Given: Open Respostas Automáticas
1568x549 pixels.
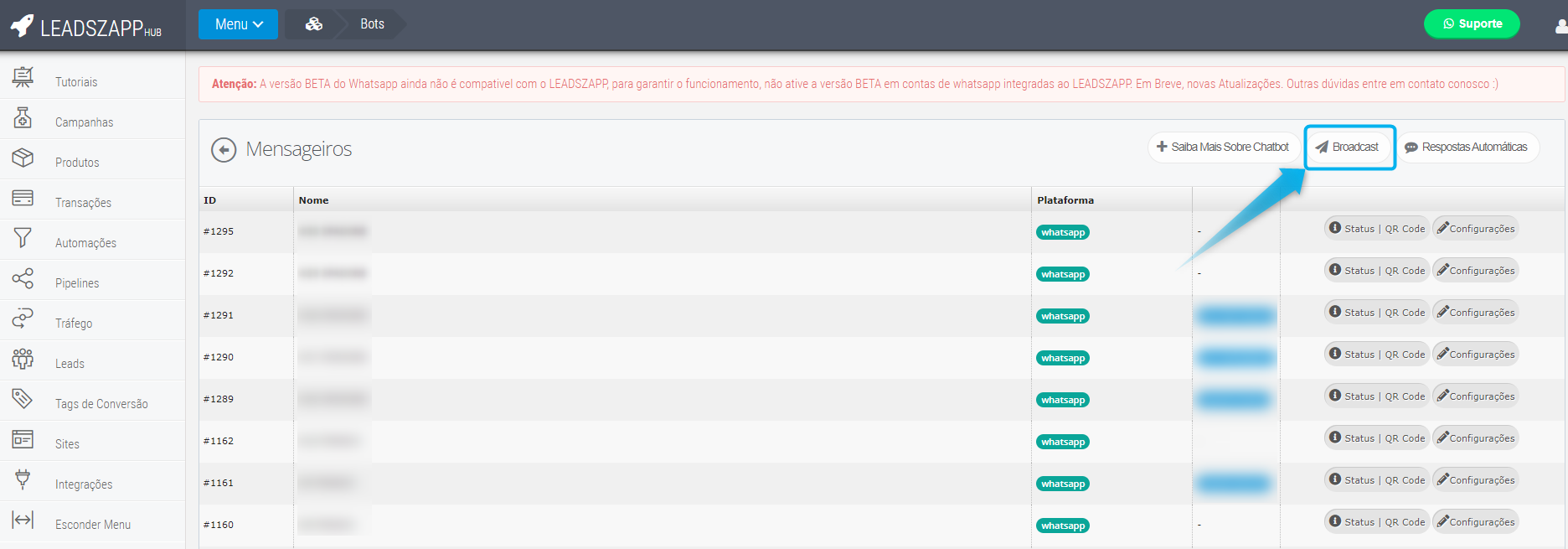Looking at the screenshot, I should click(x=1467, y=147).
